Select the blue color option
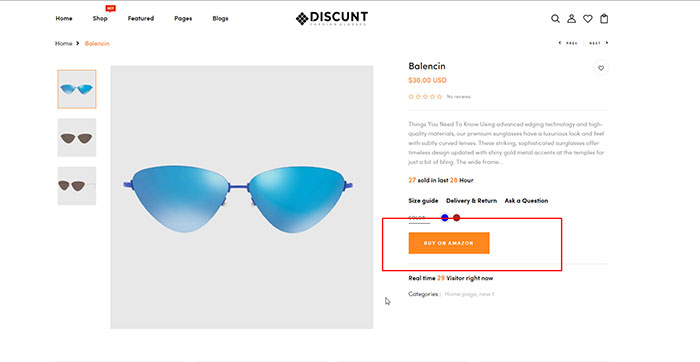The height and width of the screenshot is (362, 700). coord(445,218)
